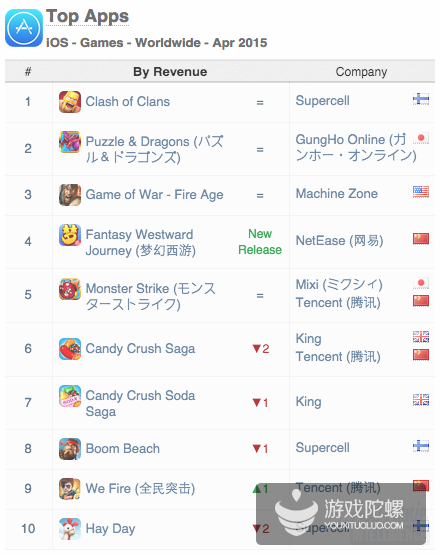The height and width of the screenshot is (555, 441).
Task: Click the Mixi company link
Action: 339,285
